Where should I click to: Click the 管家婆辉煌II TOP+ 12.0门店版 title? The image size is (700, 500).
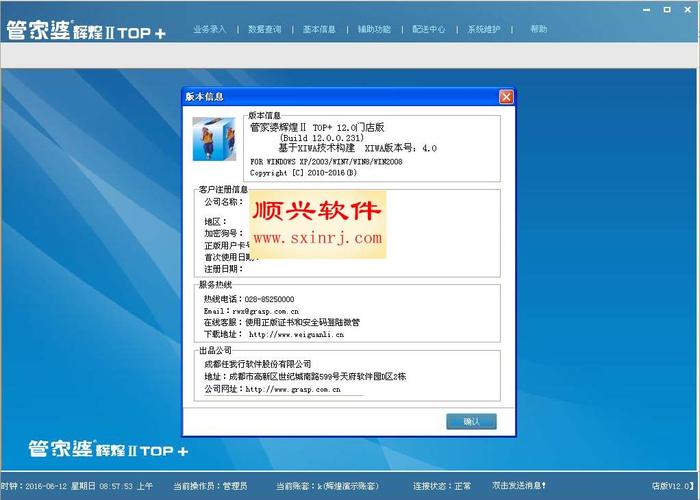[x=317, y=127]
